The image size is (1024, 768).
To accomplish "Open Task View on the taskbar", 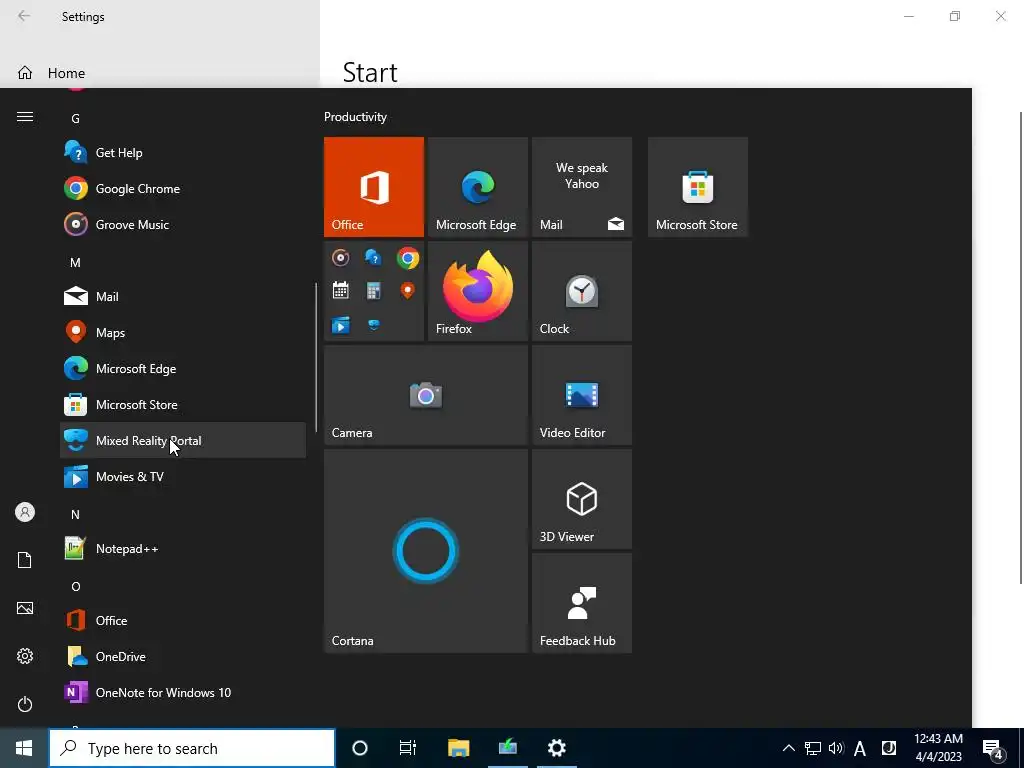I will tap(408, 748).
